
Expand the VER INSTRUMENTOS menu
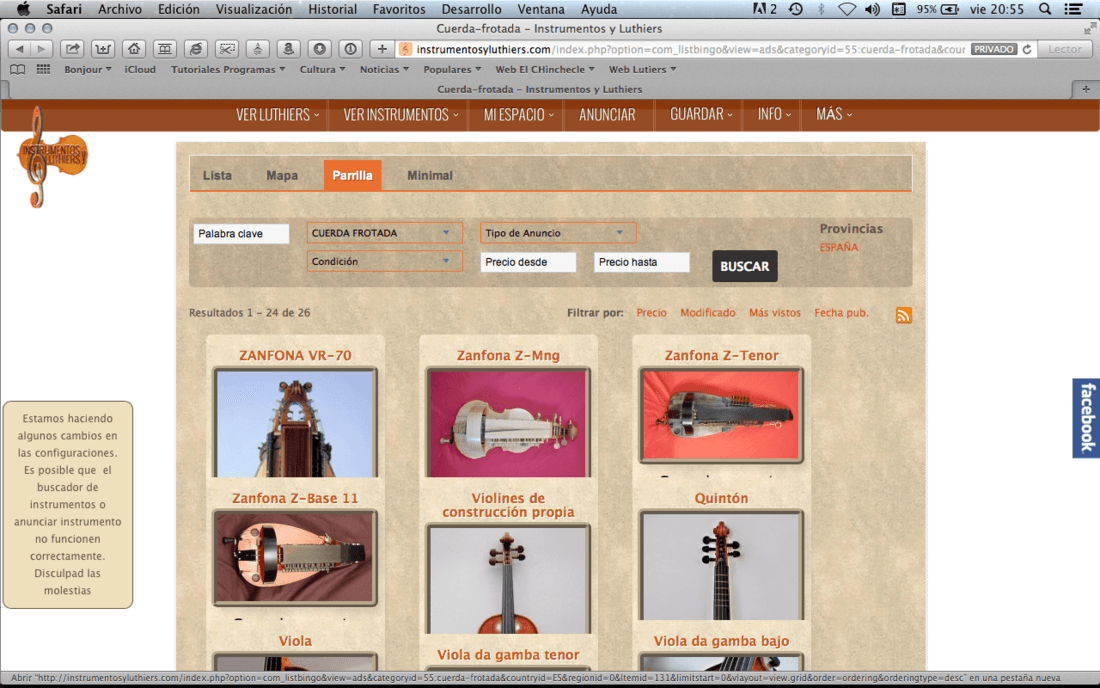pyautogui.click(x=401, y=114)
